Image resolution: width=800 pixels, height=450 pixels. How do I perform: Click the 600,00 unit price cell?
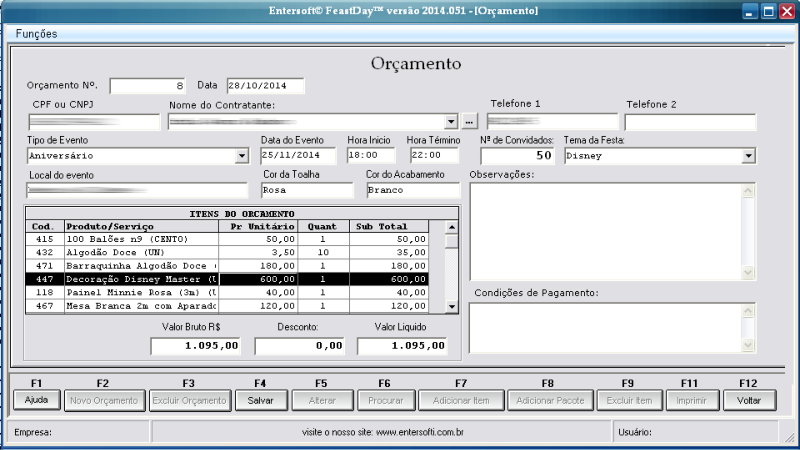(x=259, y=279)
